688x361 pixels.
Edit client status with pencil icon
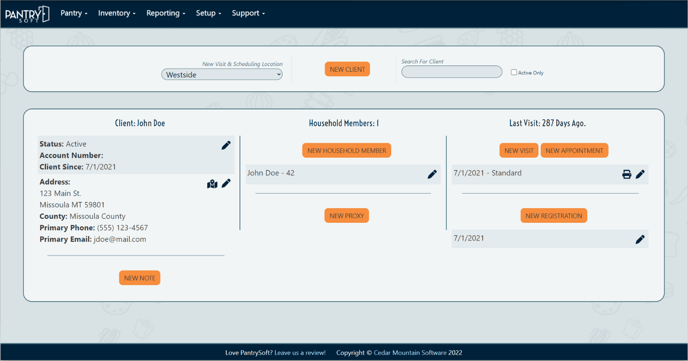coord(226,145)
